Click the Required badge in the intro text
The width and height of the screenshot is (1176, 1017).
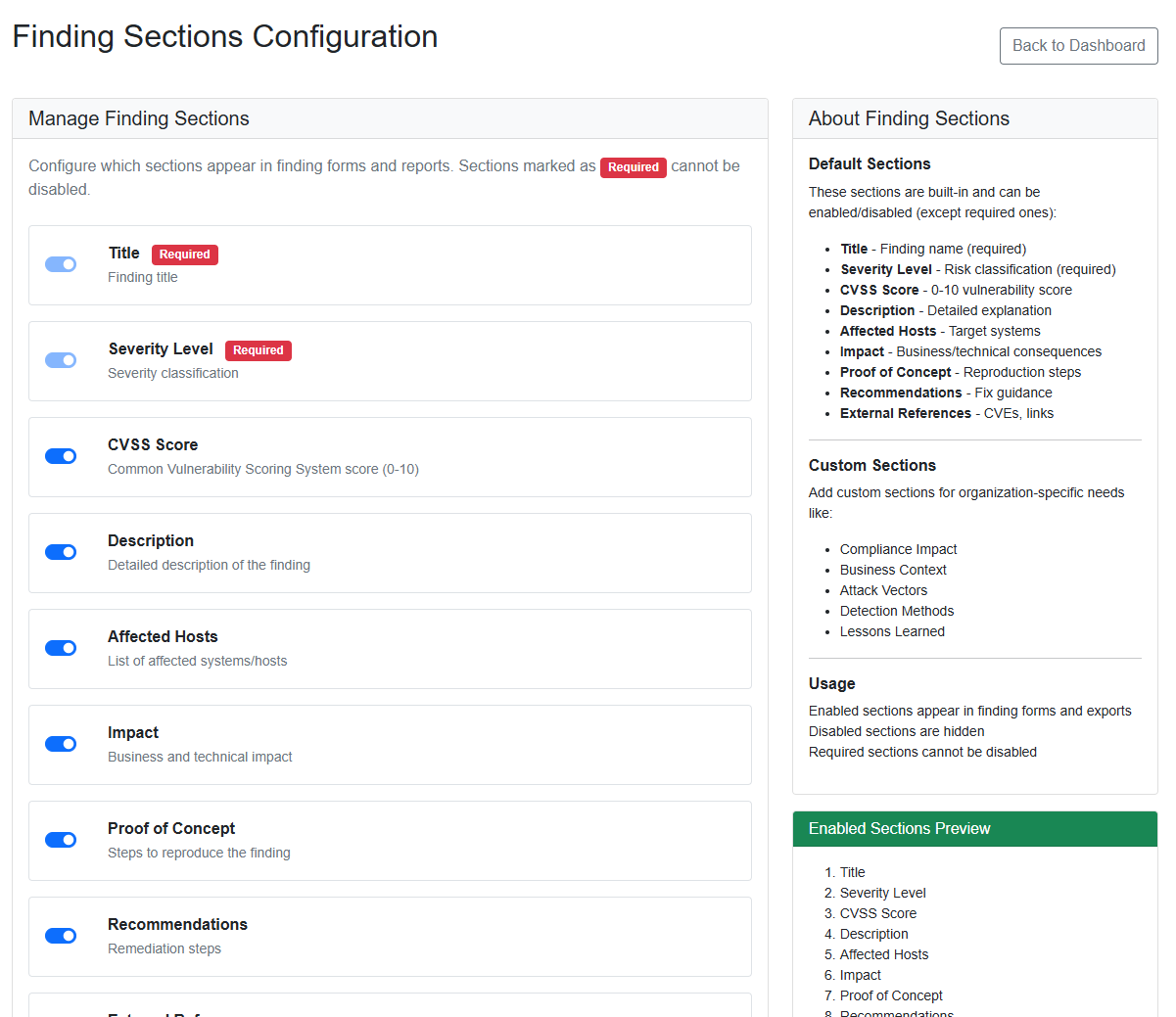[x=633, y=167]
